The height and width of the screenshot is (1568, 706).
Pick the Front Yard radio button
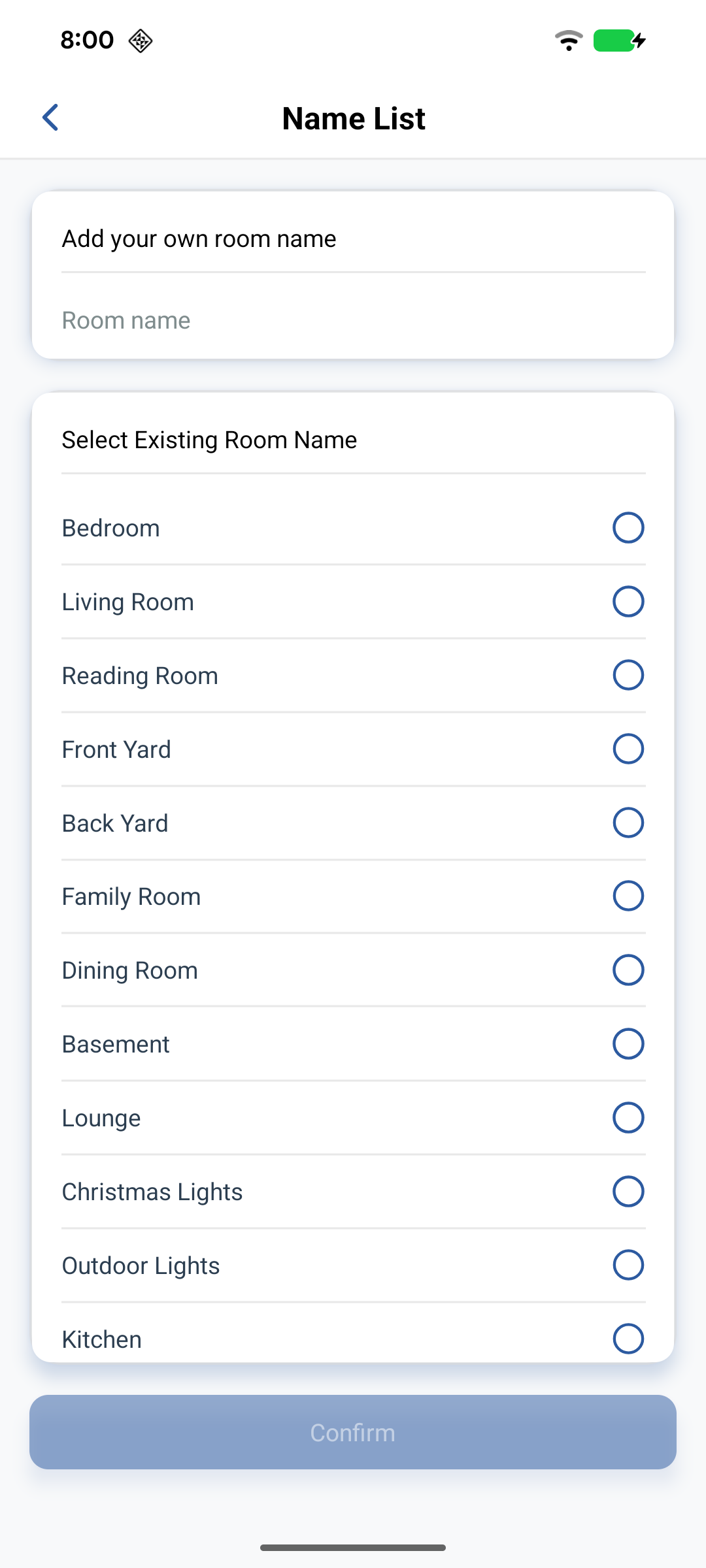click(x=628, y=749)
